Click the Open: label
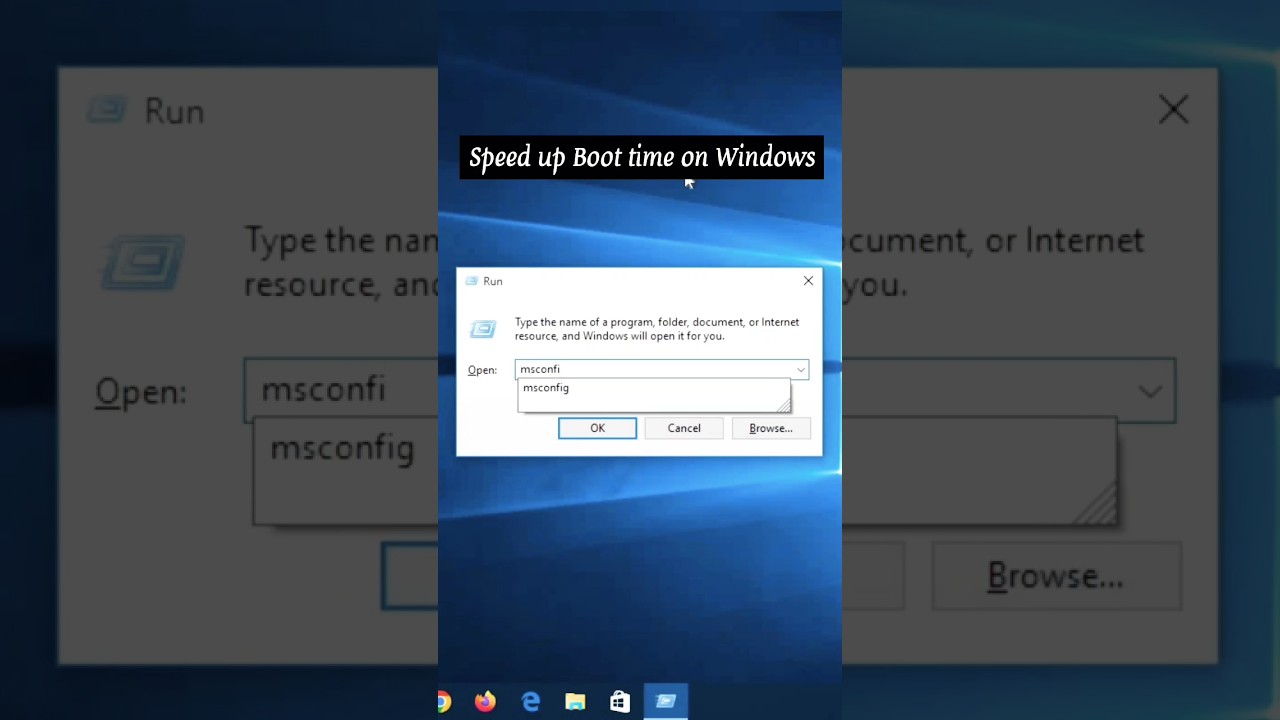The height and width of the screenshot is (720, 1280). [x=482, y=370]
